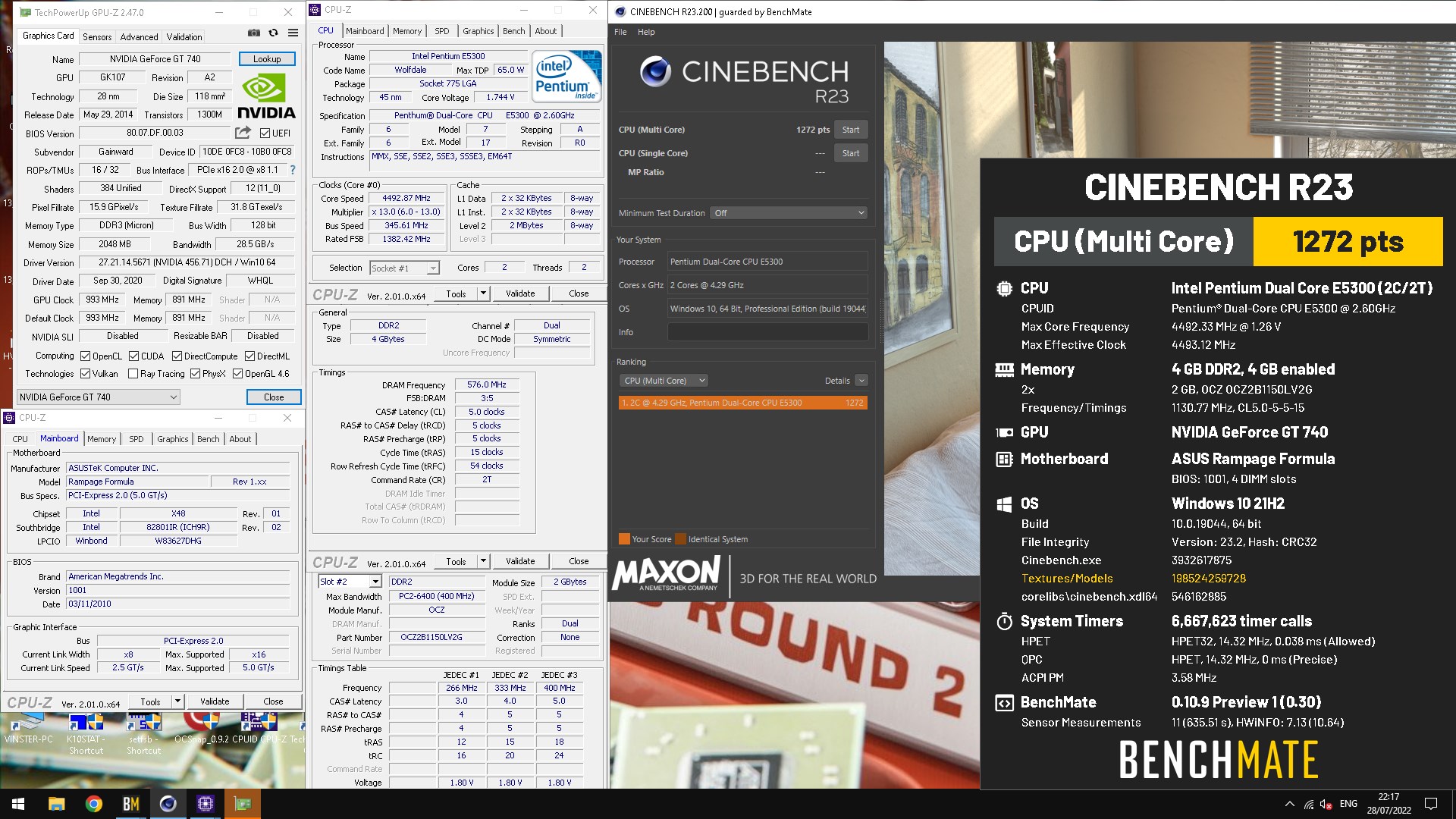Viewport: 1456px width, 819px height.
Task: Click the Cinebench Info input field
Action: coord(767,332)
